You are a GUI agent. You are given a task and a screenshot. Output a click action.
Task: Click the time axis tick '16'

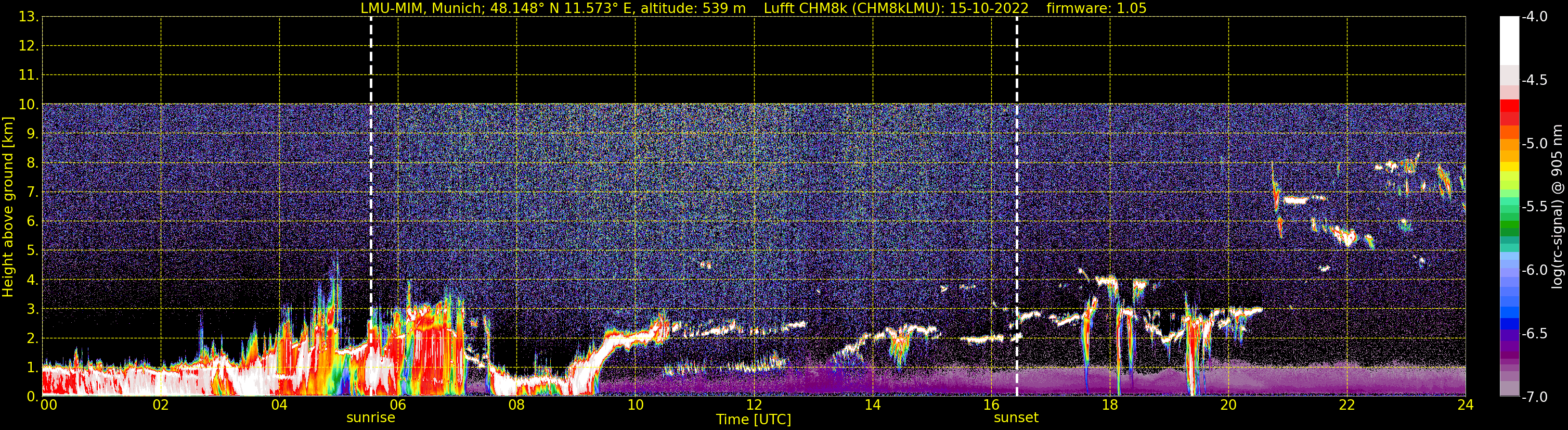(992, 405)
